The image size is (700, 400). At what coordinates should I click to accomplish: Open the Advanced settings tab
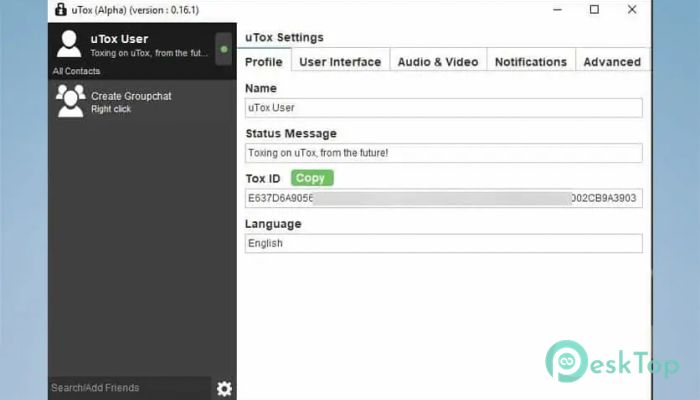[x=612, y=62]
